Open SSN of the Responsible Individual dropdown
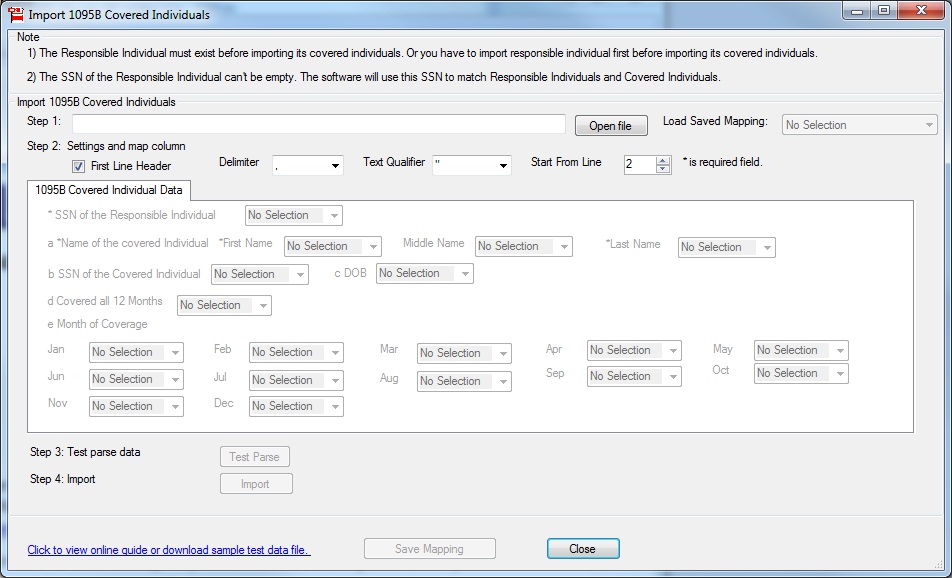The height and width of the screenshot is (578, 952). (x=293, y=215)
